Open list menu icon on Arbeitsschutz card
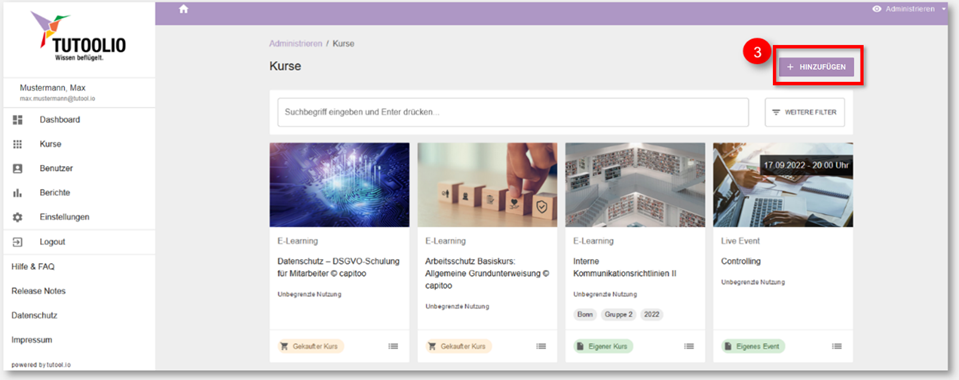The image size is (959, 380). [x=541, y=346]
